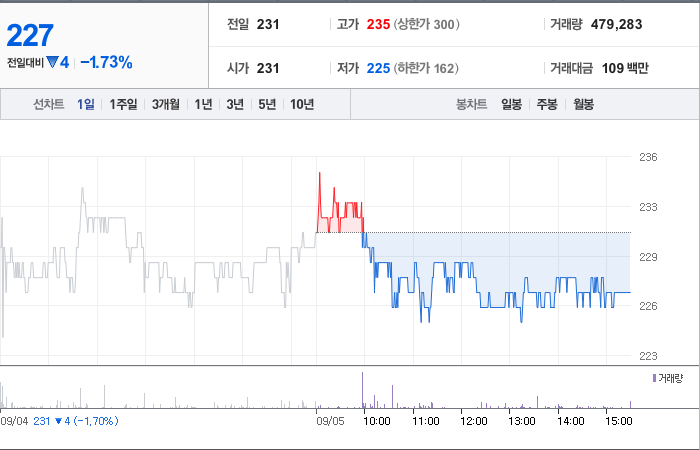Image resolution: width=700 pixels, height=450 pixels.
Task: Click the 223 price axis label
Action: [x=648, y=356]
